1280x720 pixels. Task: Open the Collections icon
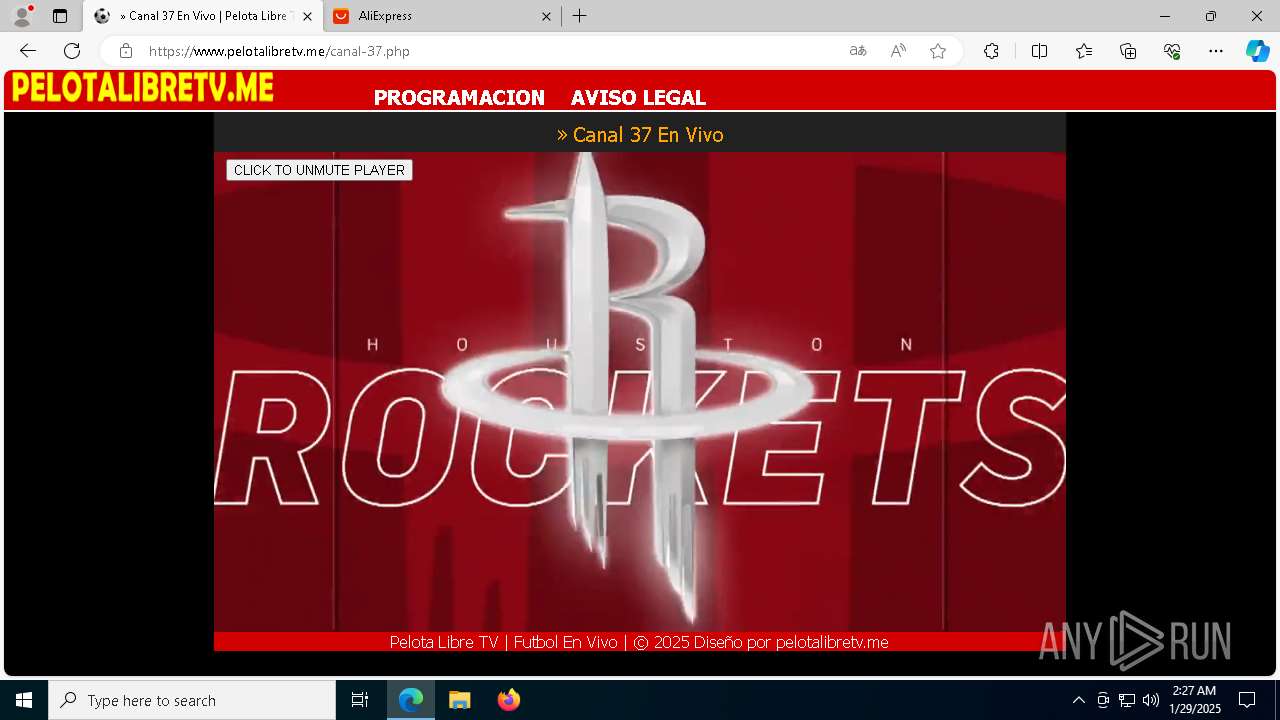[1128, 51]
